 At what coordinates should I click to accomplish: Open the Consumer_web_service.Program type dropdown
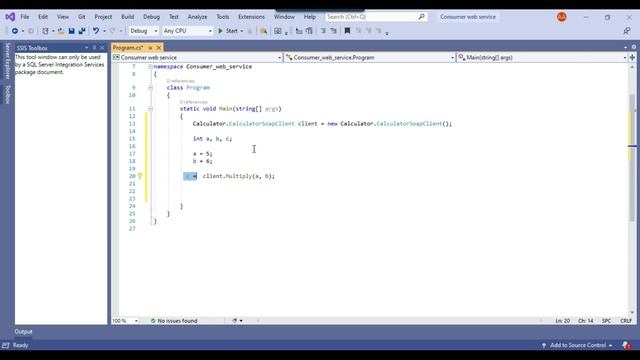[370, 58]
